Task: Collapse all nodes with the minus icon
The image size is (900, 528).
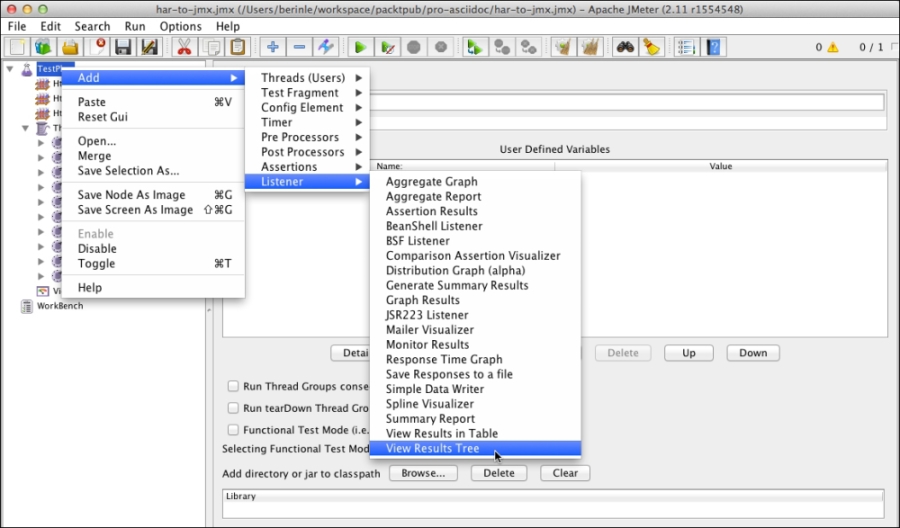Action: [299, 47]
